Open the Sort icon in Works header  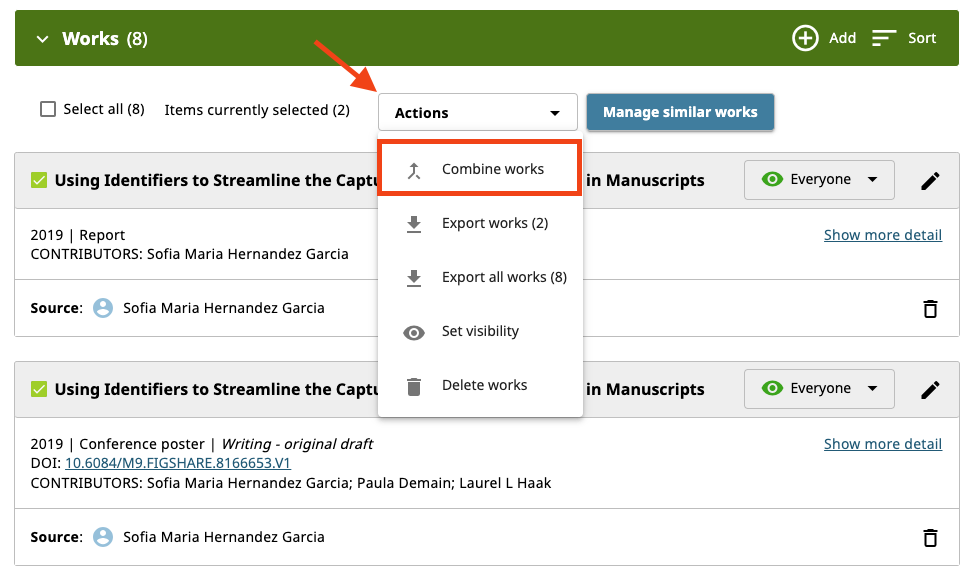(884, 38)
